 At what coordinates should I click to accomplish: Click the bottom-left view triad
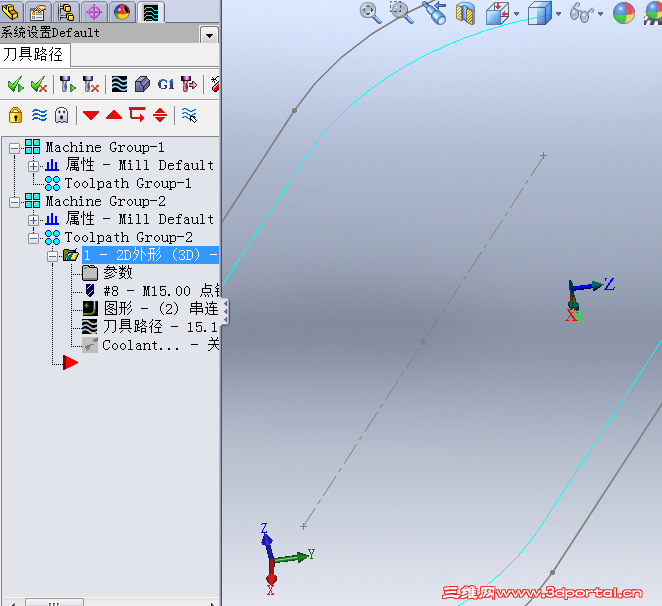point(287,559)
